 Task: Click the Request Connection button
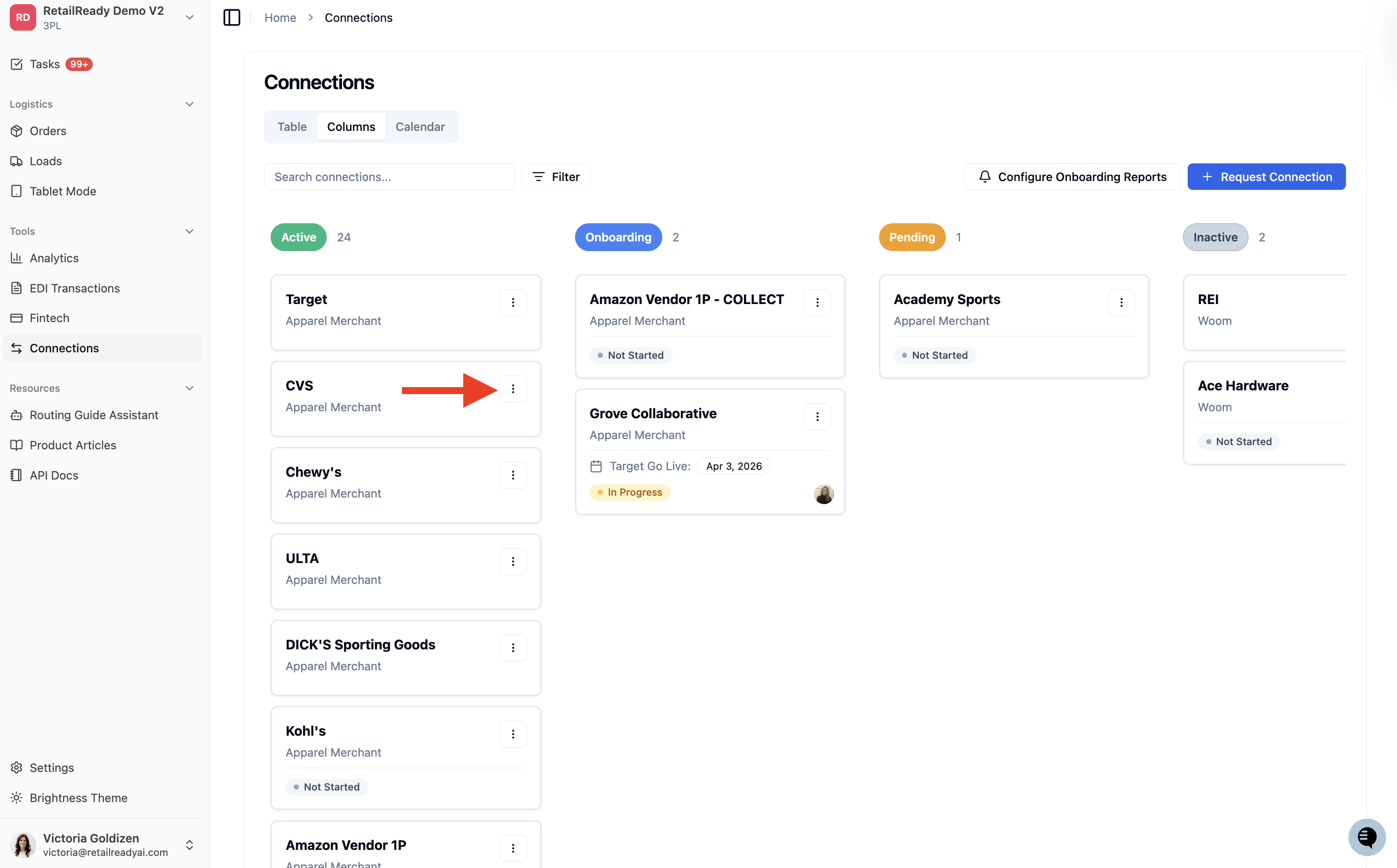1266,177
